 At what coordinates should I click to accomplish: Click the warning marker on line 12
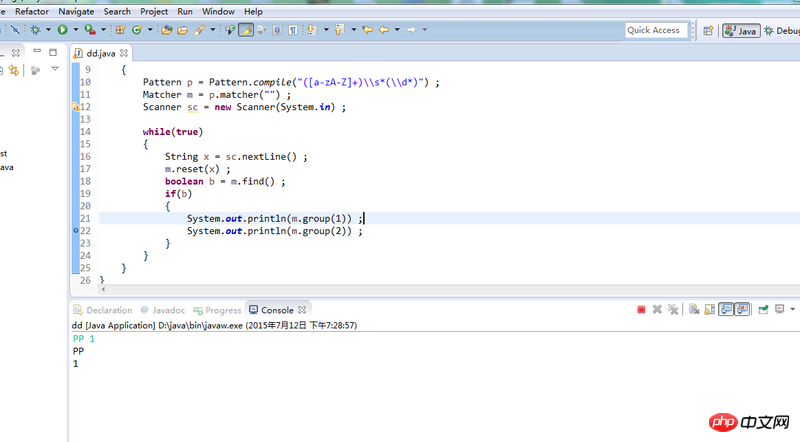(x=75, y=107)
